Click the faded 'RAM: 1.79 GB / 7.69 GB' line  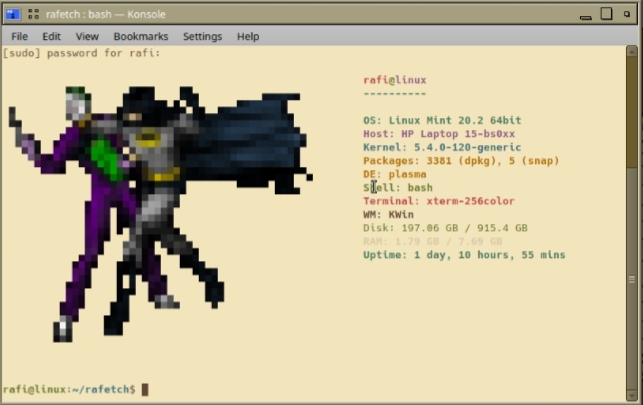pos(433,241)
